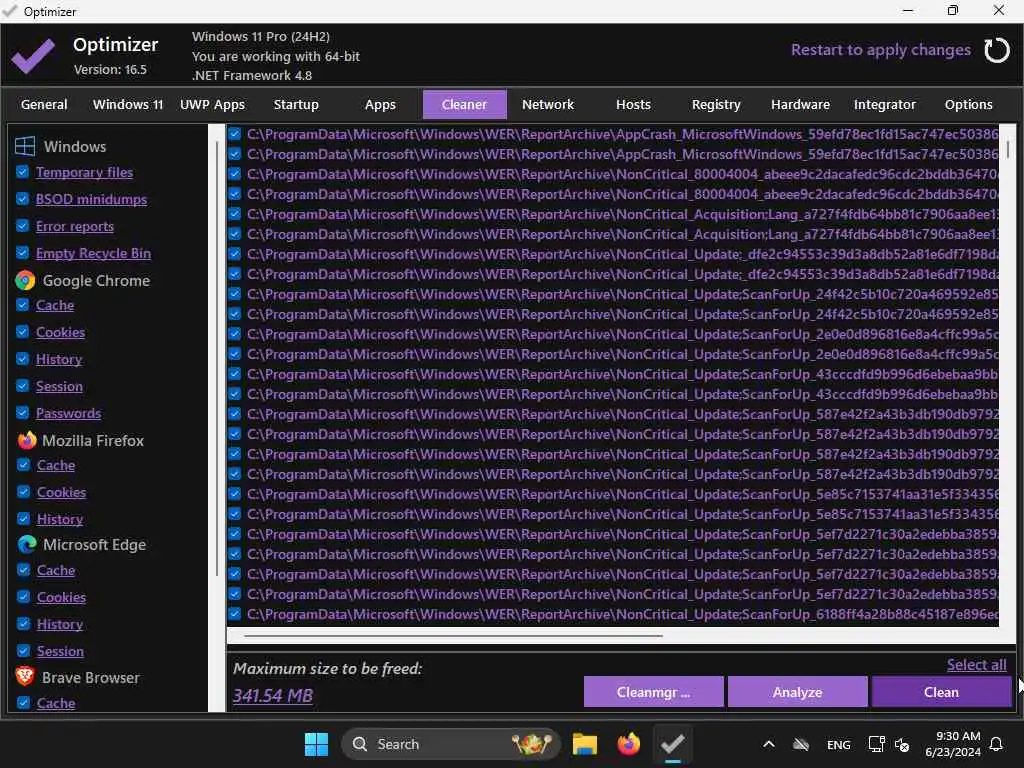Click the file list horizontal scrollbar

click(x=454, y=635)
